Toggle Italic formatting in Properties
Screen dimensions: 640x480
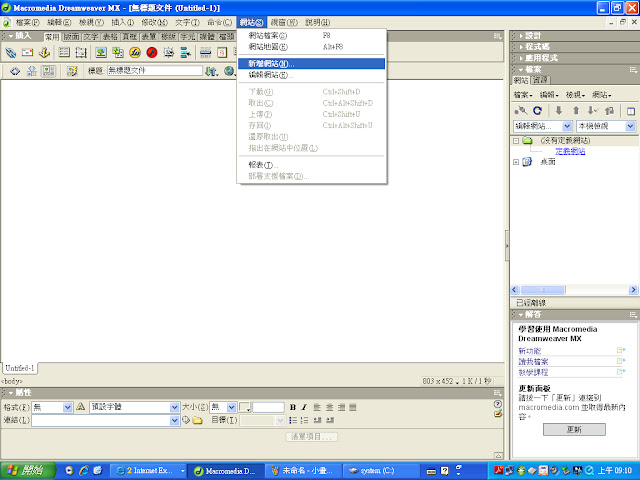click(x=304, y=407)
